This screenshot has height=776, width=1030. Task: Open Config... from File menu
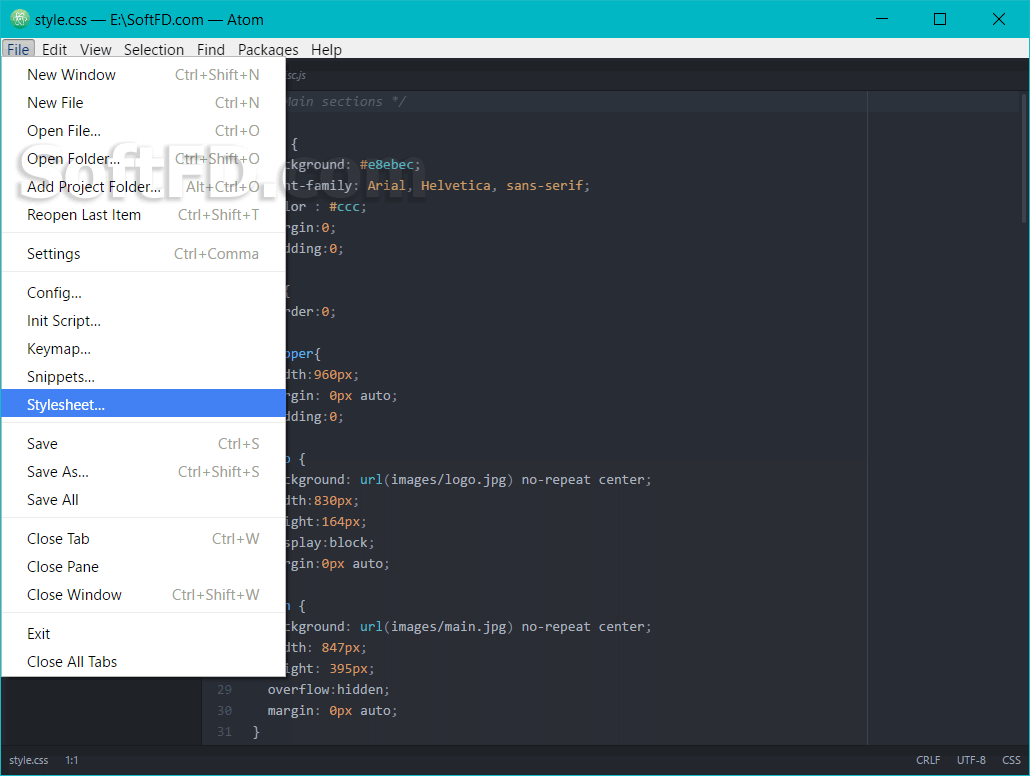point(143,292)
